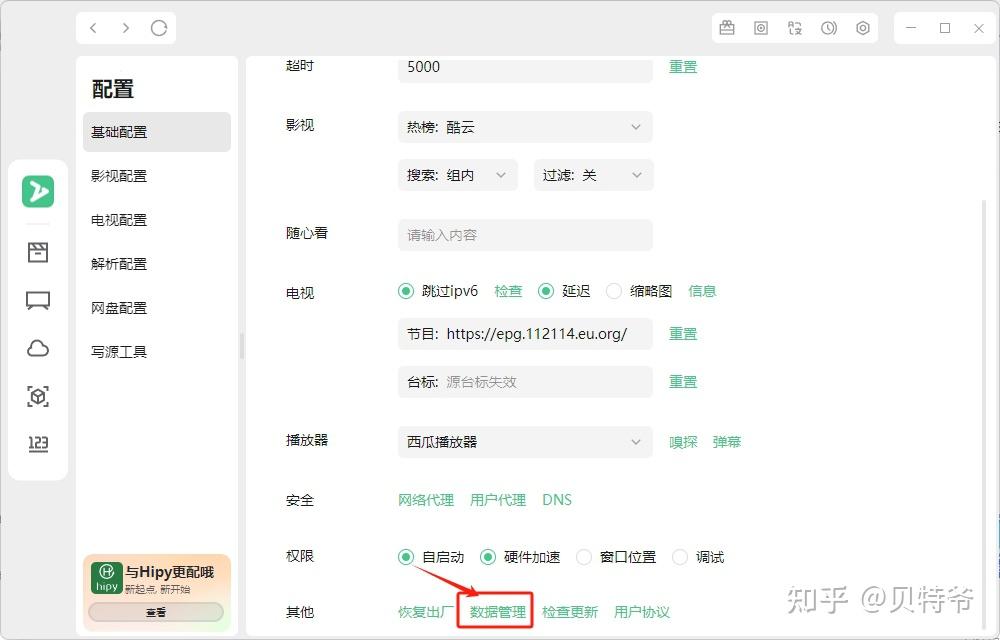Click the 重置 link next to 台标
1000x640 pixels.
click(x=683, y=381)
